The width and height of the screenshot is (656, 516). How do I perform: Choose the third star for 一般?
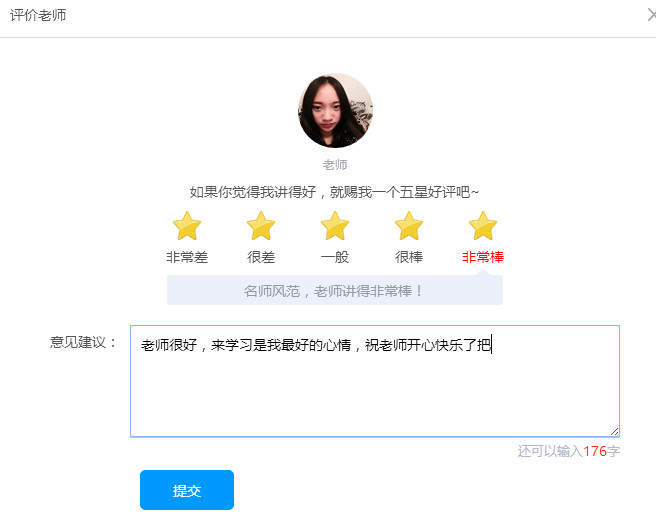pyautogui.click(x=335, y=226)
